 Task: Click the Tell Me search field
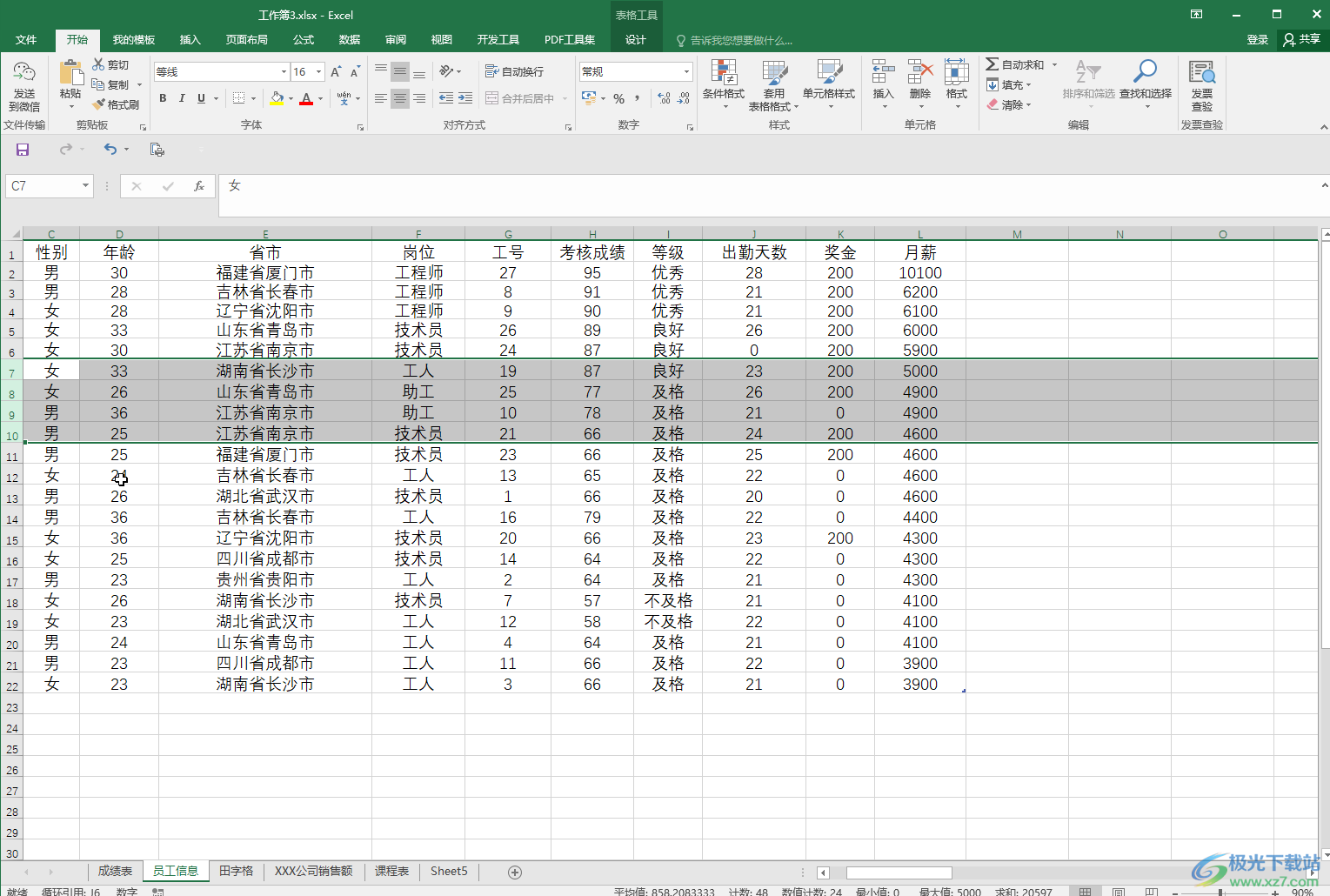click(x=735, y=41)
